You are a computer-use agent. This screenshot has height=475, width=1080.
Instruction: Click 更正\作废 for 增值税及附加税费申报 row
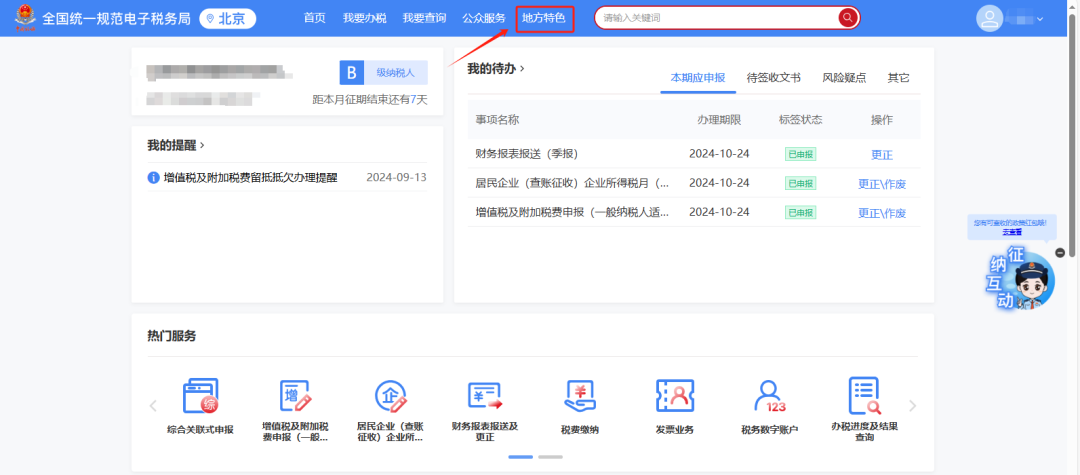click(x=882, y=213)
